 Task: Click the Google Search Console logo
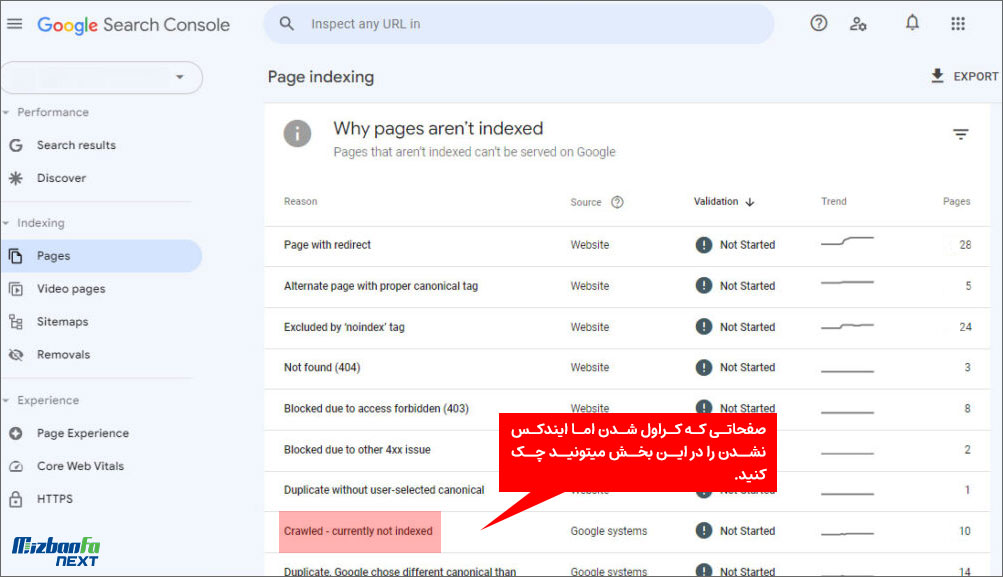tap(133, 25)
